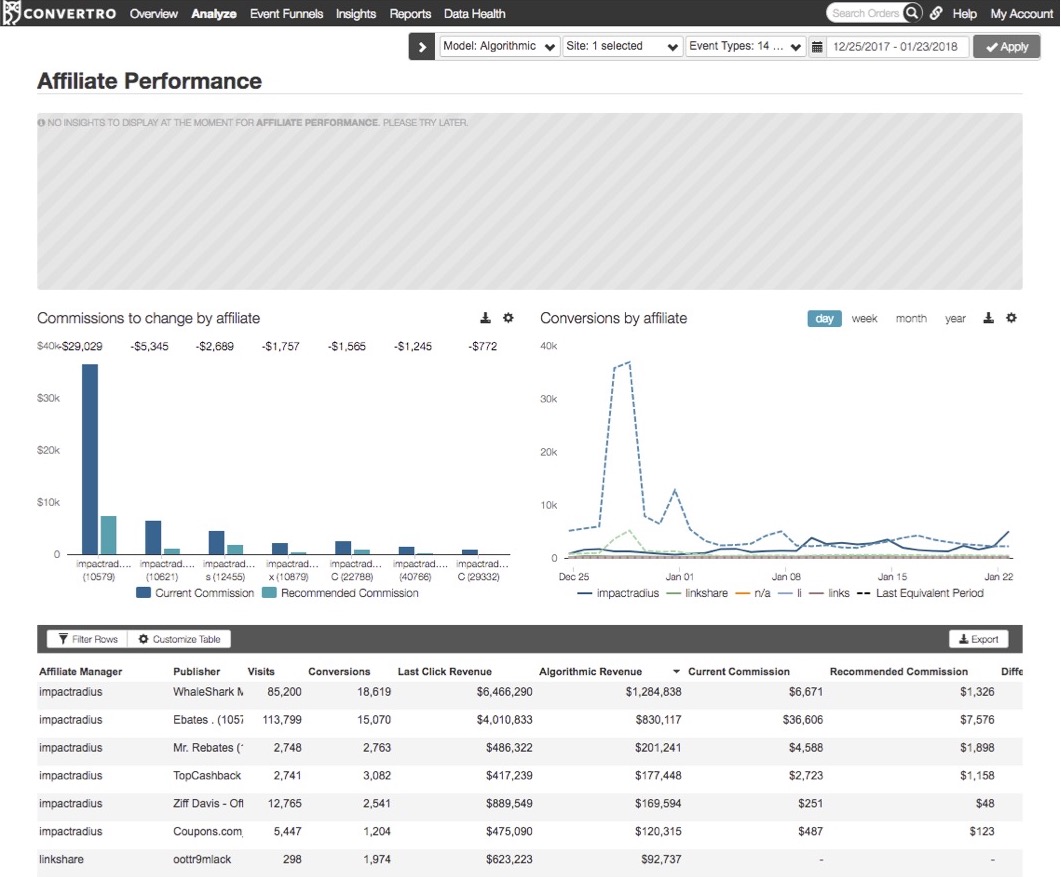Sort table by Publisher column
1061x877 pixels.
(x=196, y=671)
